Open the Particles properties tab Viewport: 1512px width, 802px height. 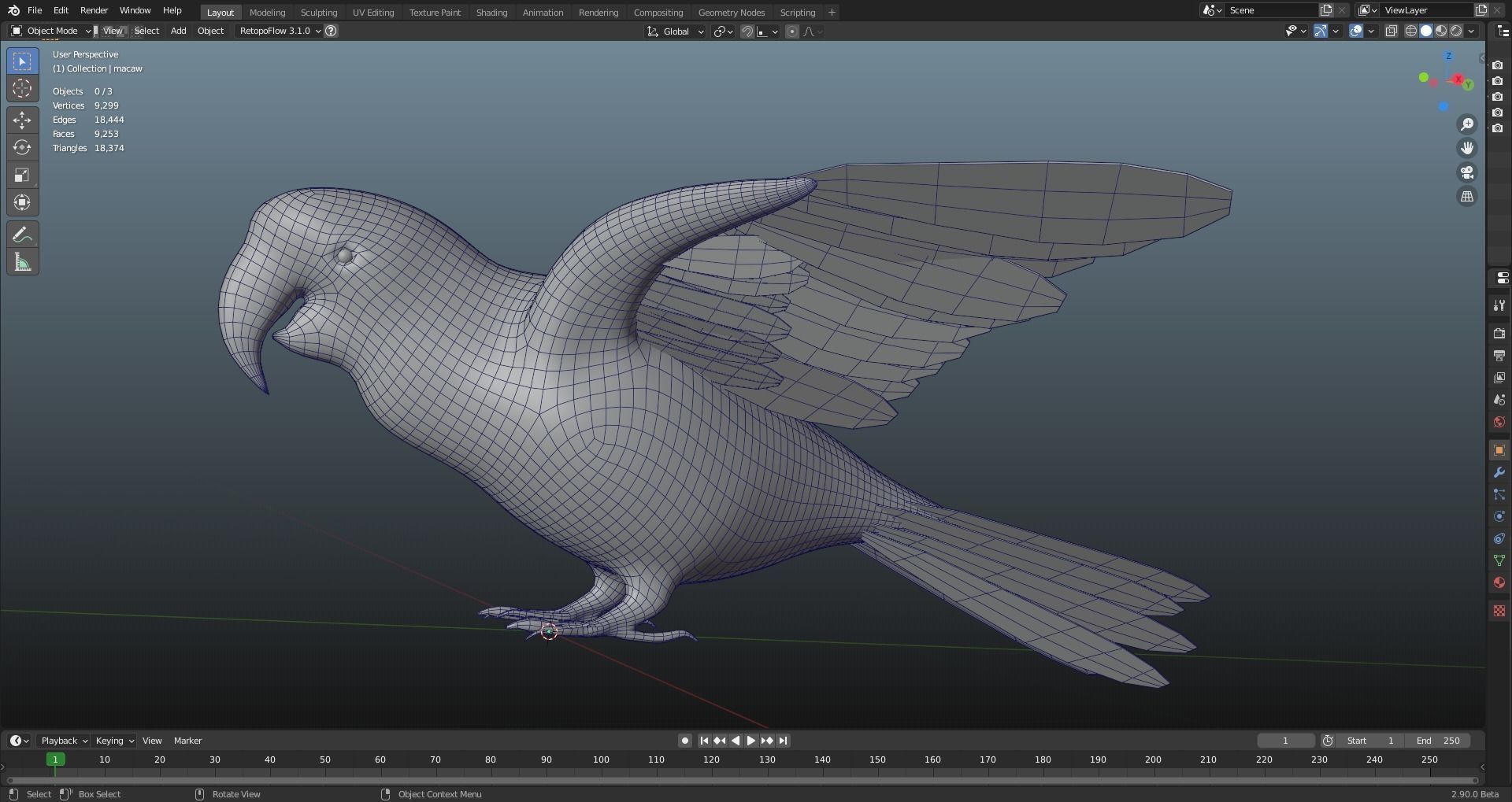[x=1499, y=494]
